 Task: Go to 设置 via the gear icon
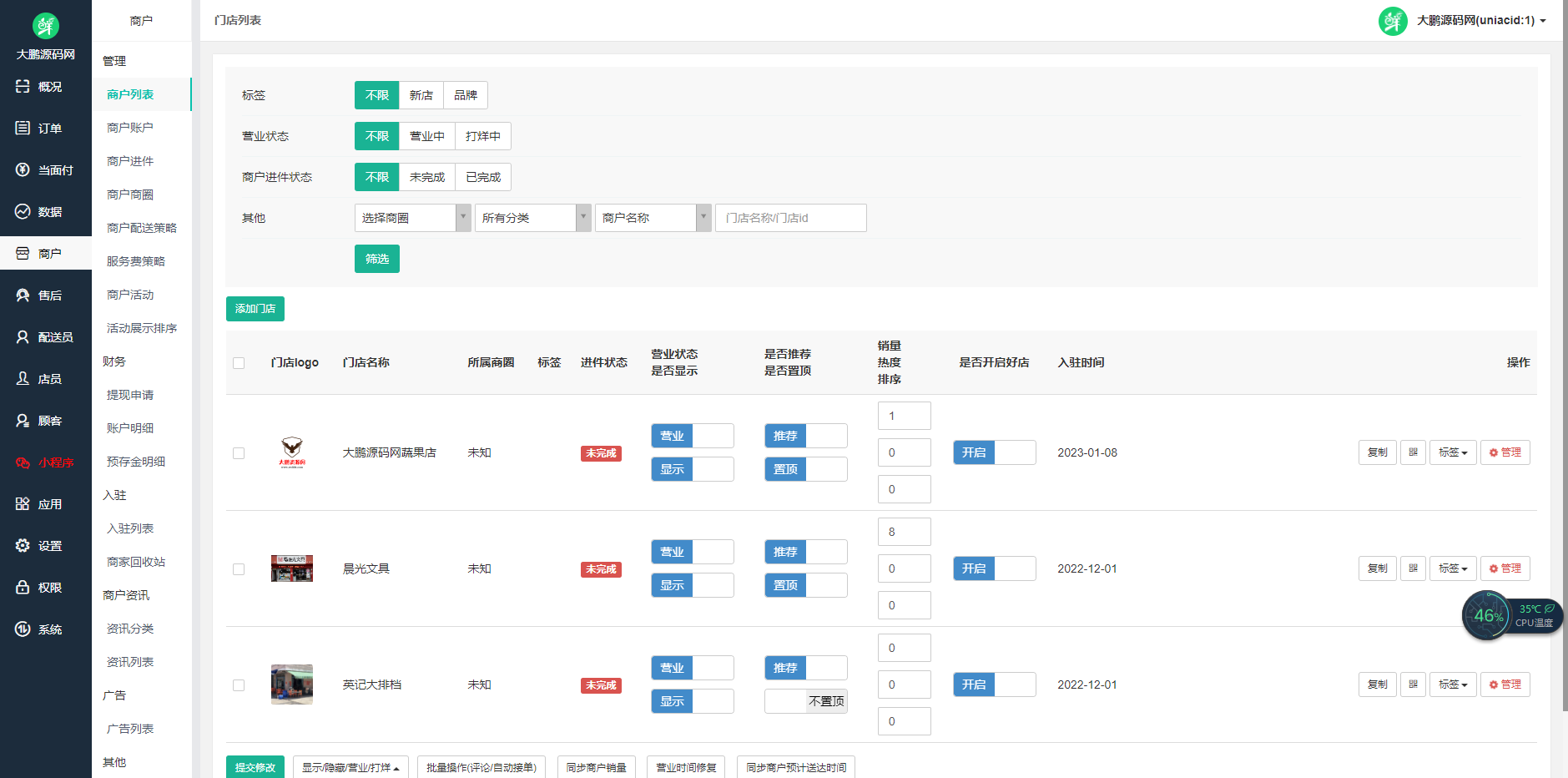tap(45, 545)
